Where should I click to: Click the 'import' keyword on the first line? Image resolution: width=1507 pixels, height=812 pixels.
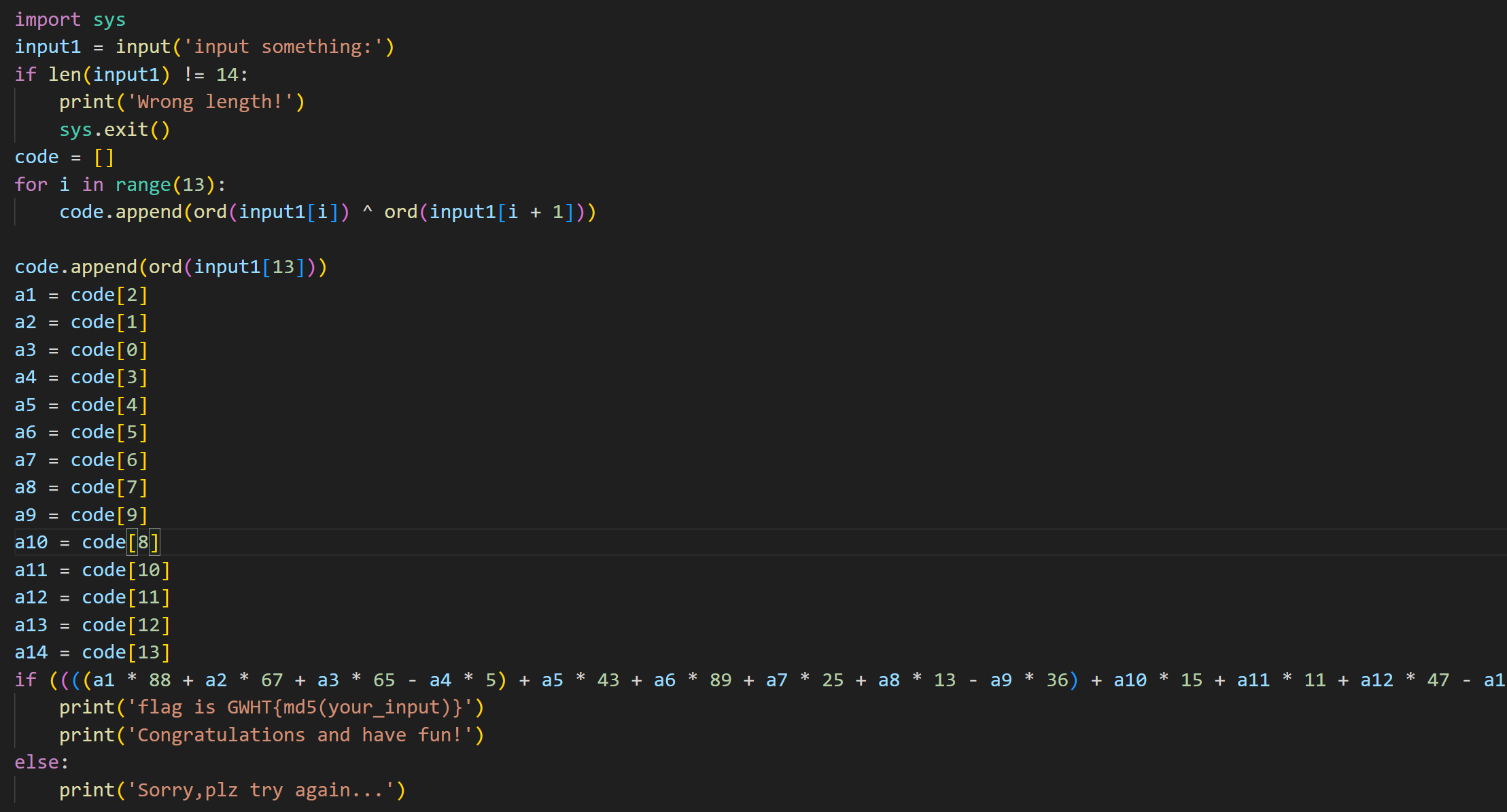(x=48, y=20)
